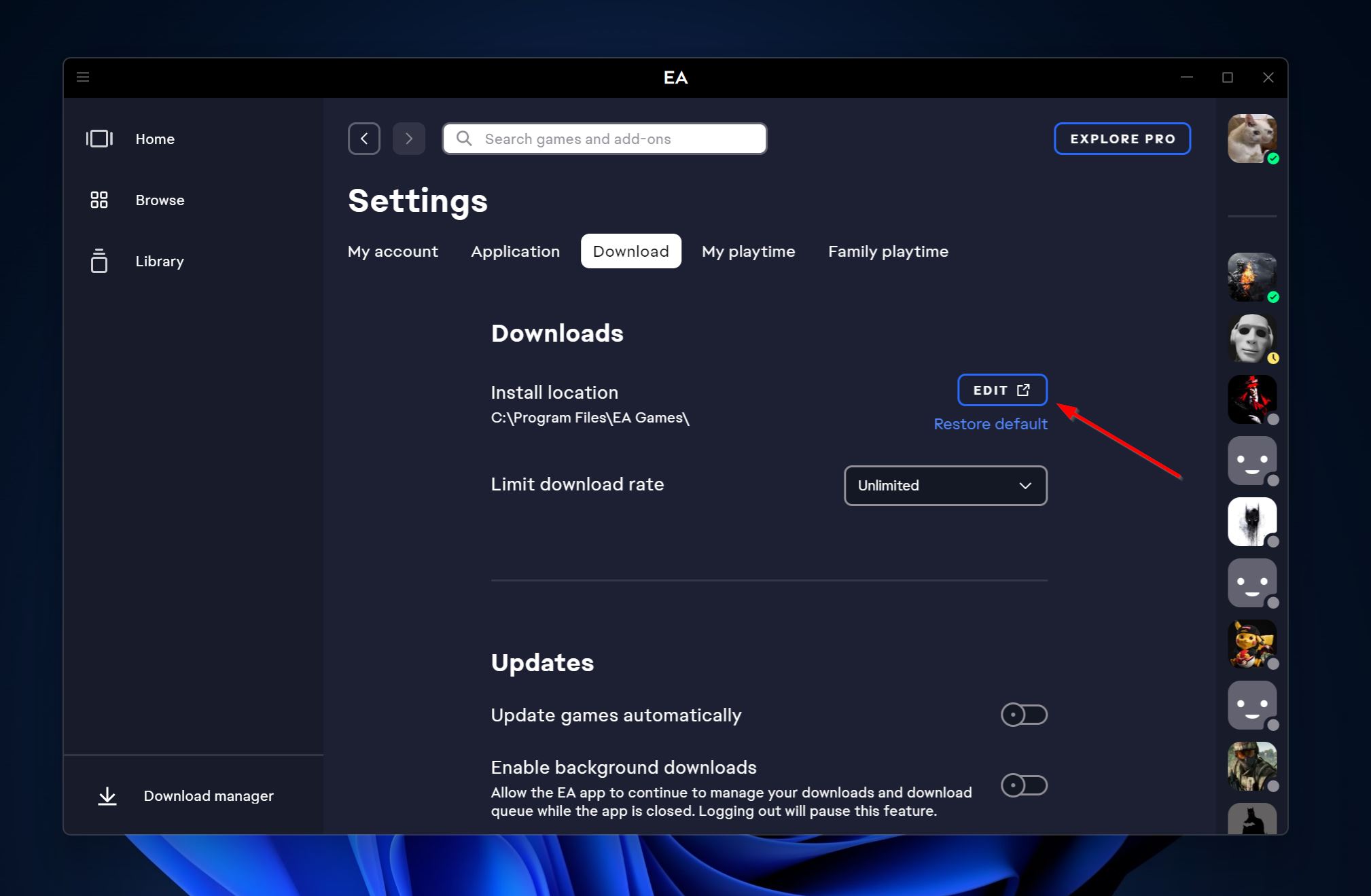Open the My account settings tab
This screenshot has height=896, width=1371.
393,251
